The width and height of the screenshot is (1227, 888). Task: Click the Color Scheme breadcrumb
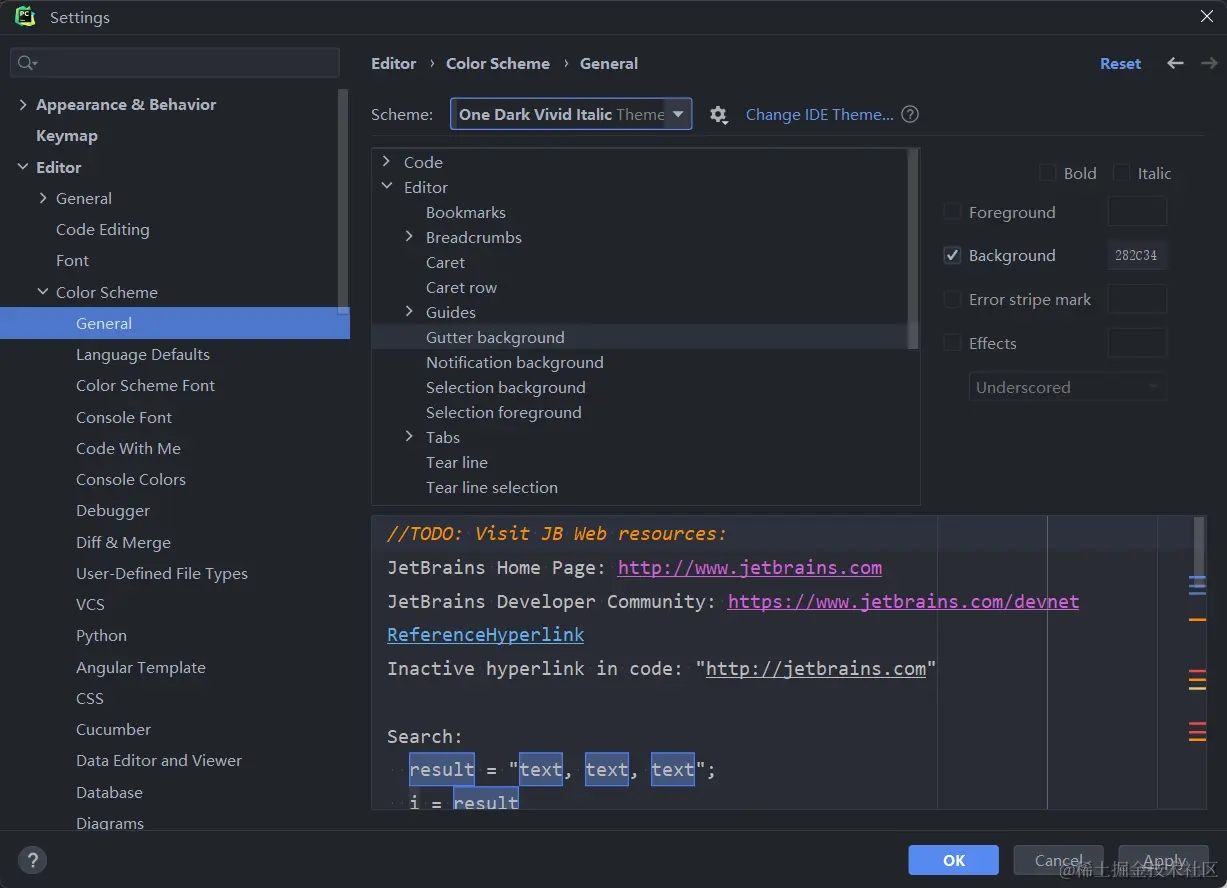(497, 63)
